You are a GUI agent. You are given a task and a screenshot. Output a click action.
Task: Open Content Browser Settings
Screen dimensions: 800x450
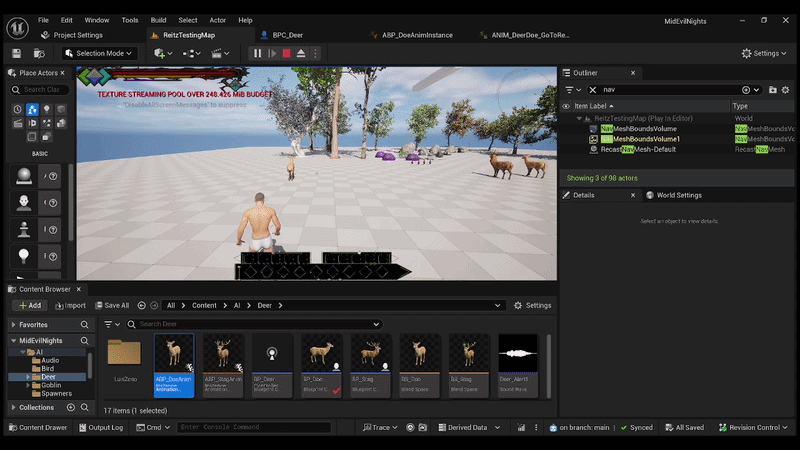click(x=533, y=306)
